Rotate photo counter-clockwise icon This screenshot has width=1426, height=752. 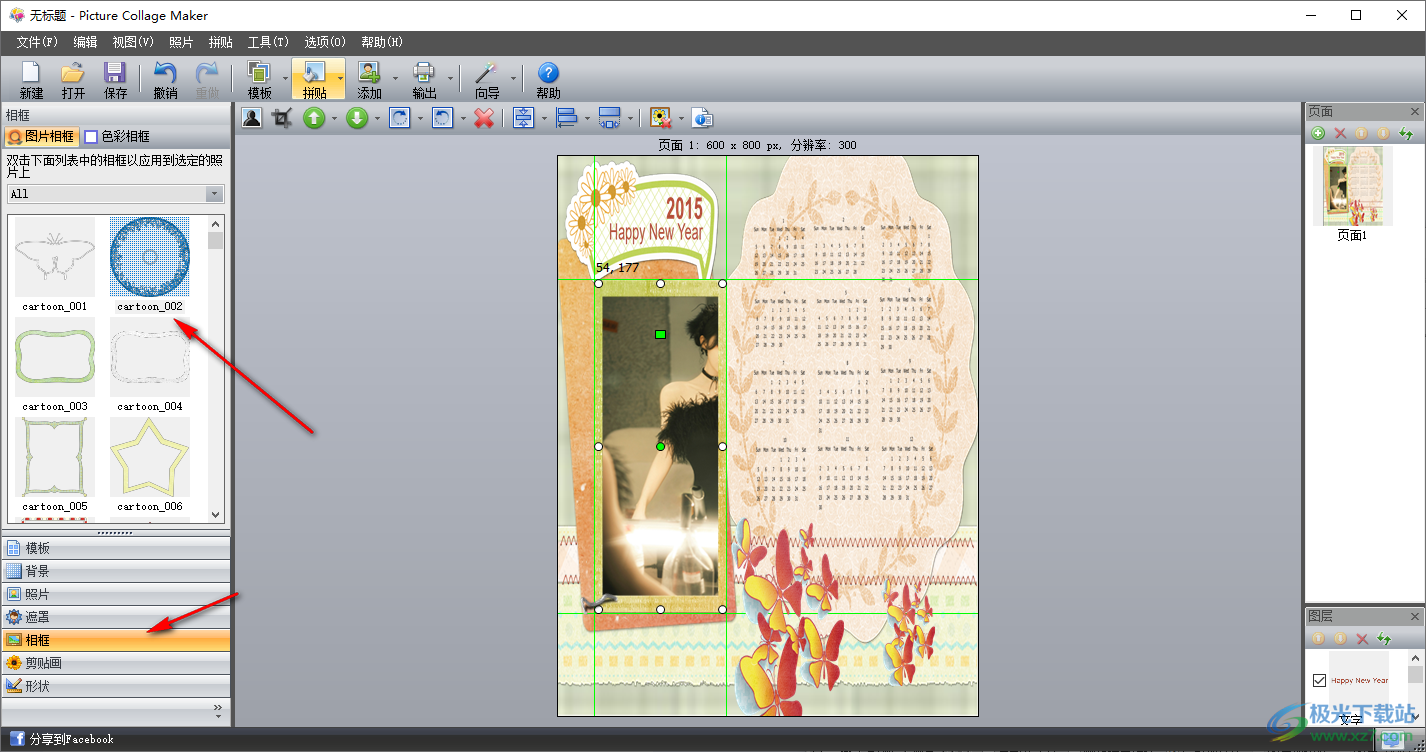[442, 118]
